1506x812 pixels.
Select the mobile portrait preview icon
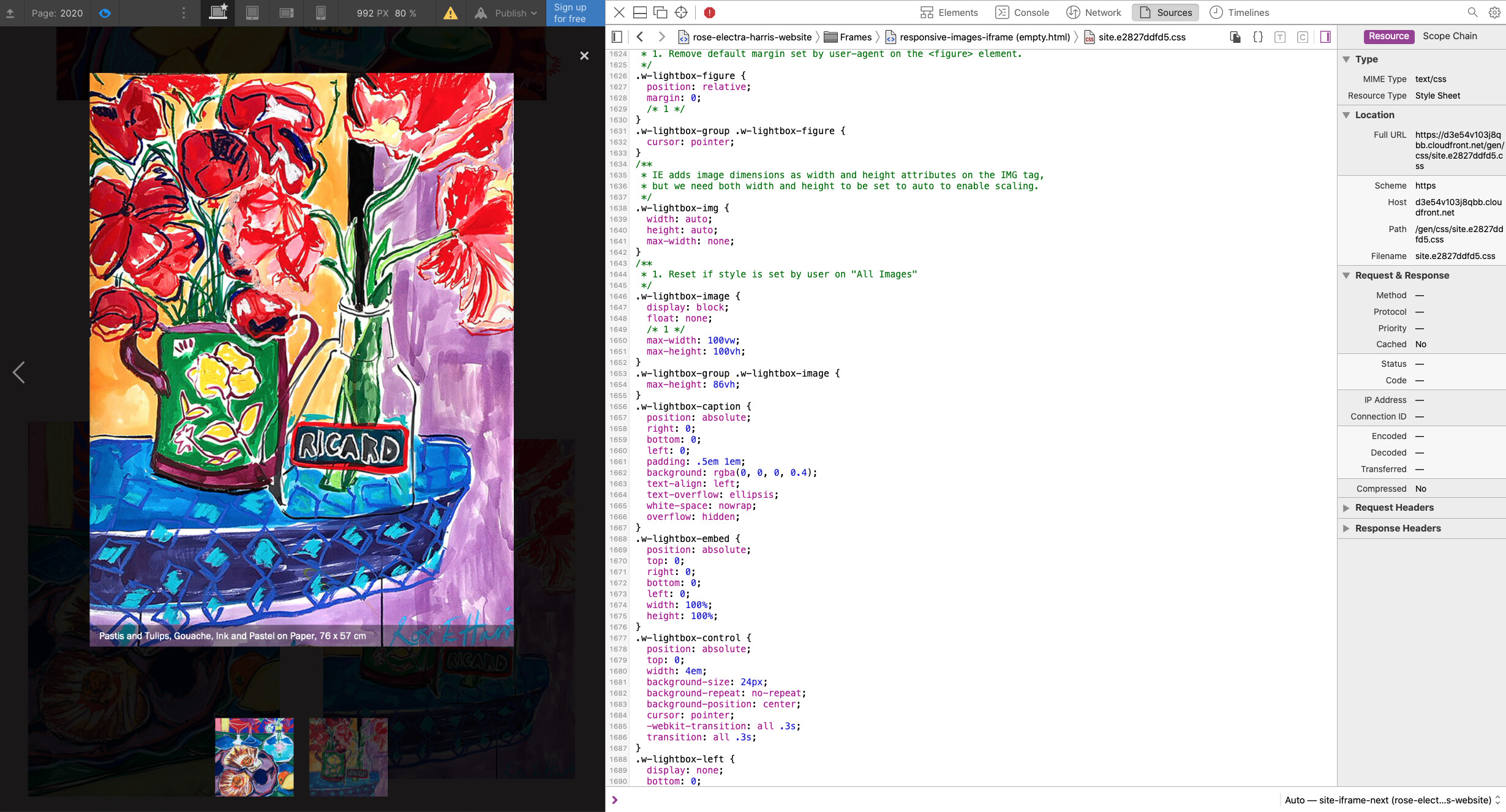(320, 13)
